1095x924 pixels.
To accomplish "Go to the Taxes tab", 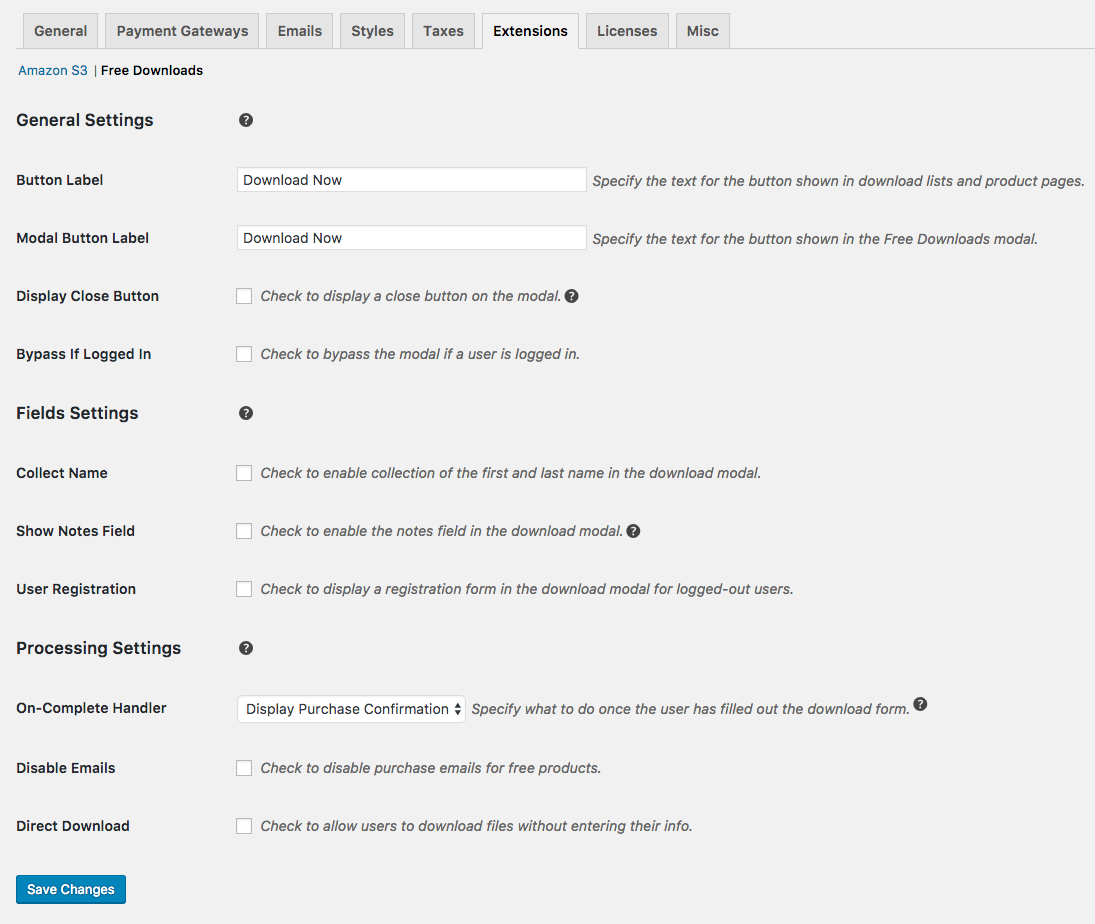I will (443, 31).
